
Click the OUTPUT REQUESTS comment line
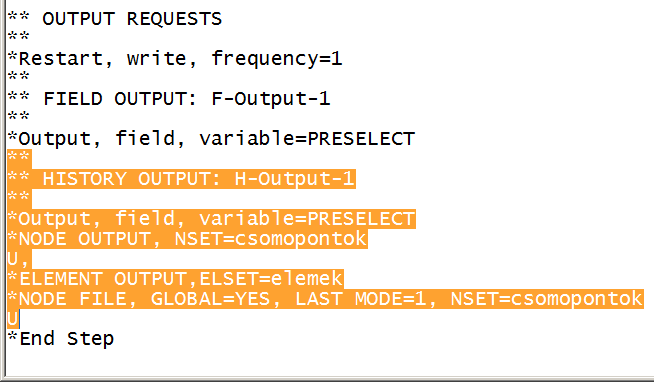point(115,19)
